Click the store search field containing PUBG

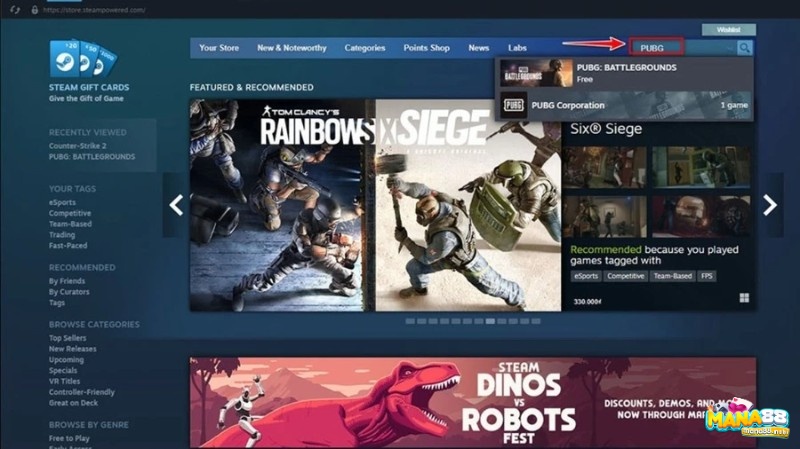683,48
